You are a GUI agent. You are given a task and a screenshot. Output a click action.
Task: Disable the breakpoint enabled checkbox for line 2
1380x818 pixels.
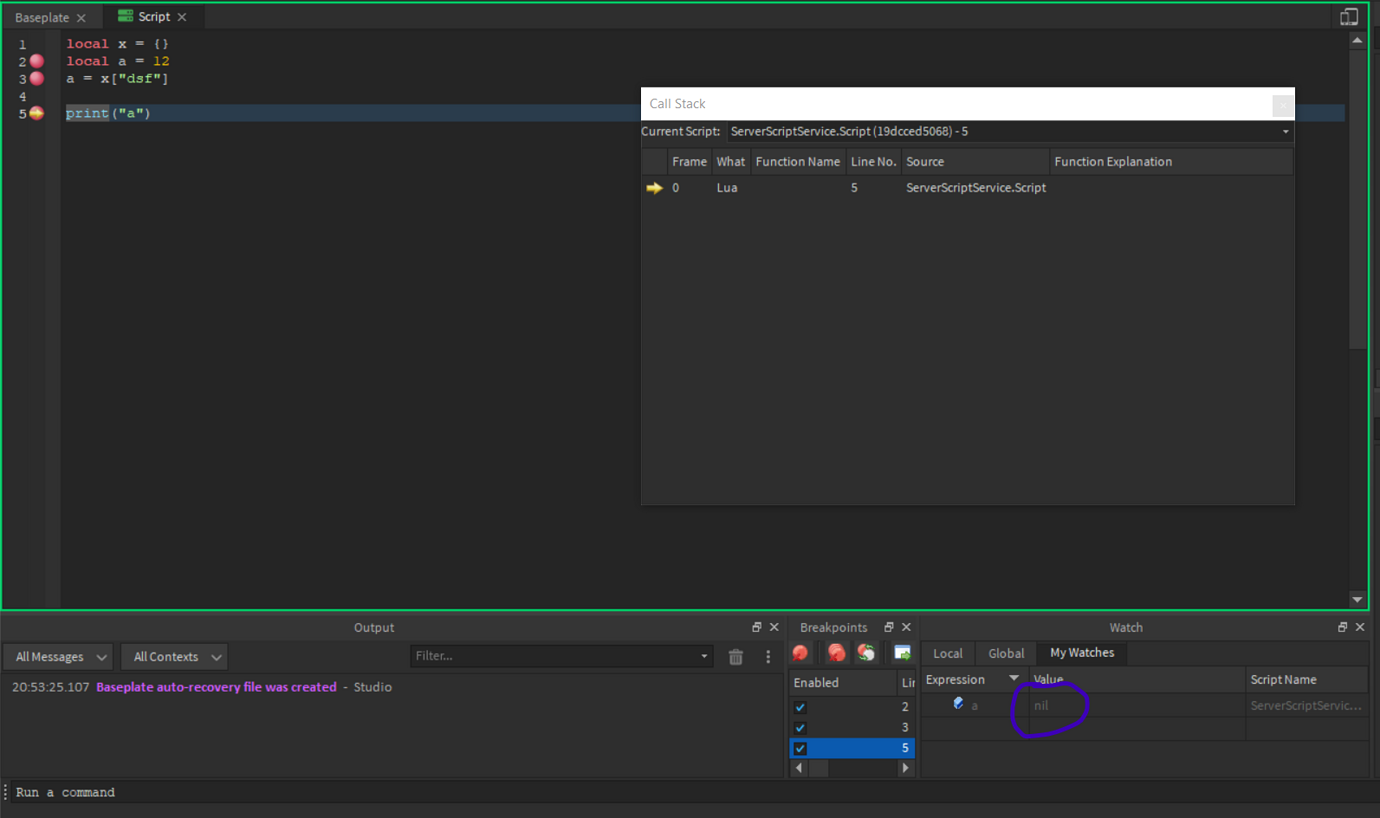pyautogui.click(x=799, y=707)
